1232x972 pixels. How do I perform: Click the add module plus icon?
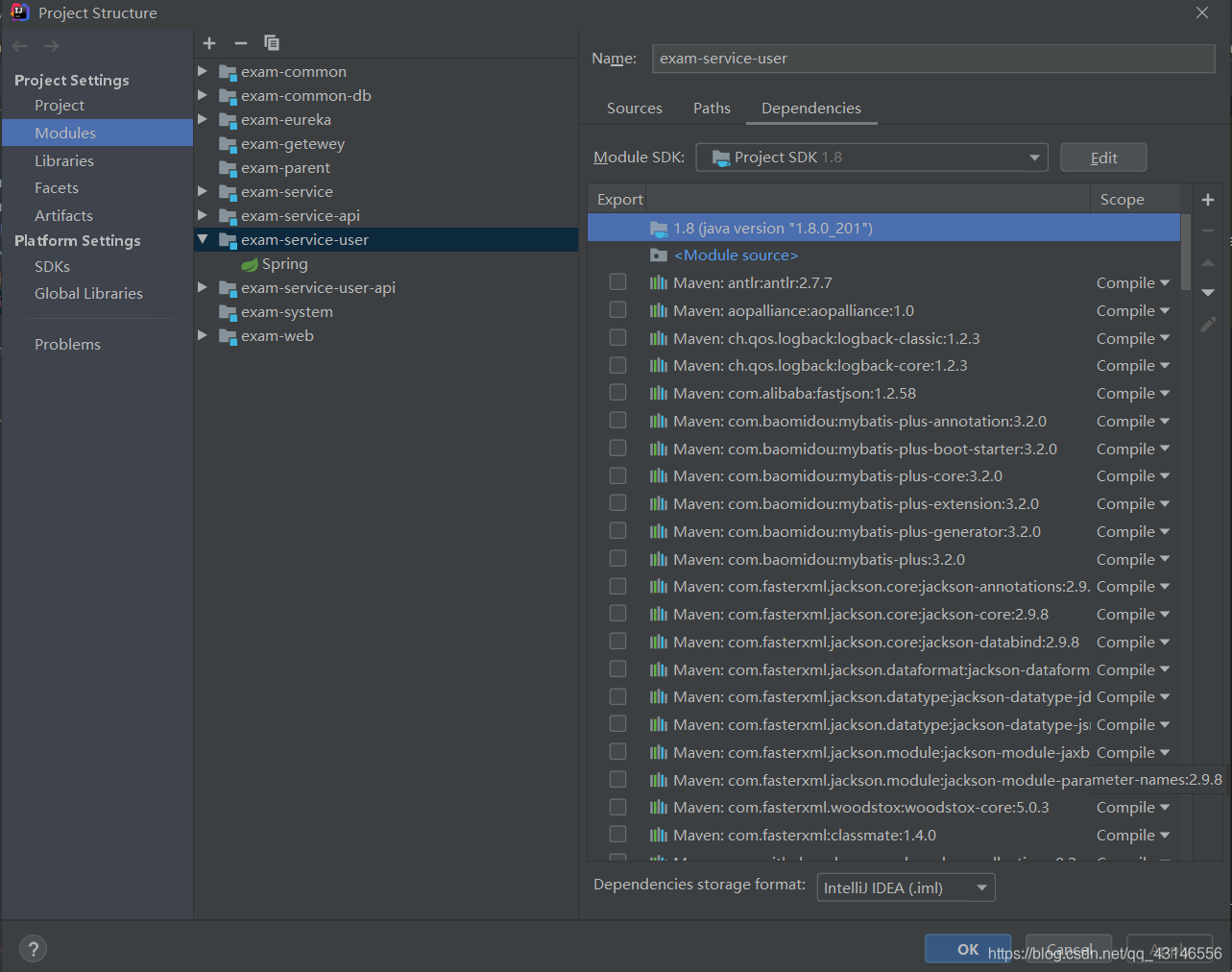[x=209, y=43]
